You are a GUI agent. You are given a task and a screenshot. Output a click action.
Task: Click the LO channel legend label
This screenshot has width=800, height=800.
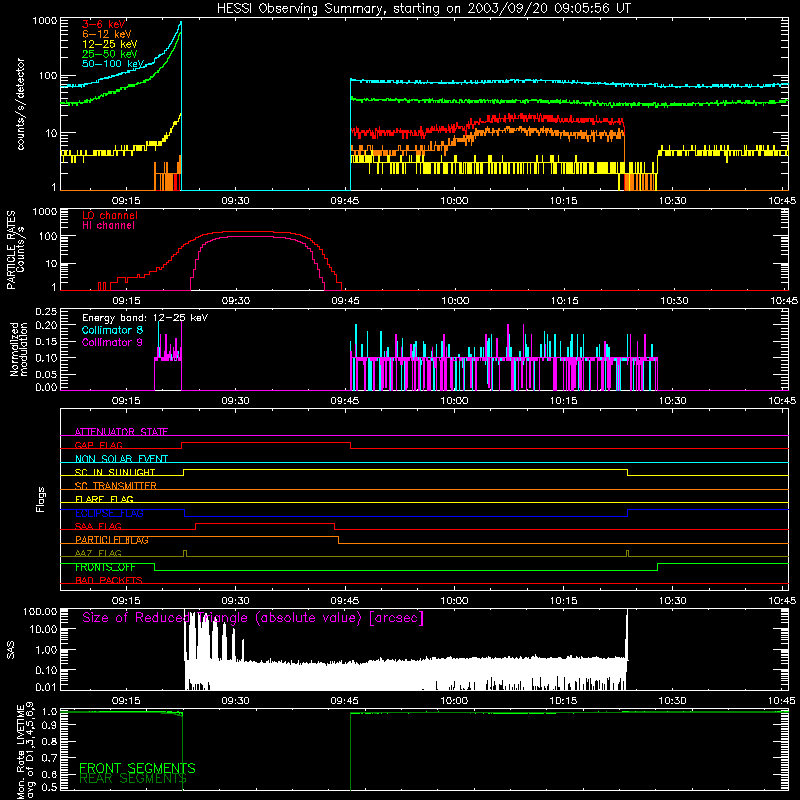110,215
